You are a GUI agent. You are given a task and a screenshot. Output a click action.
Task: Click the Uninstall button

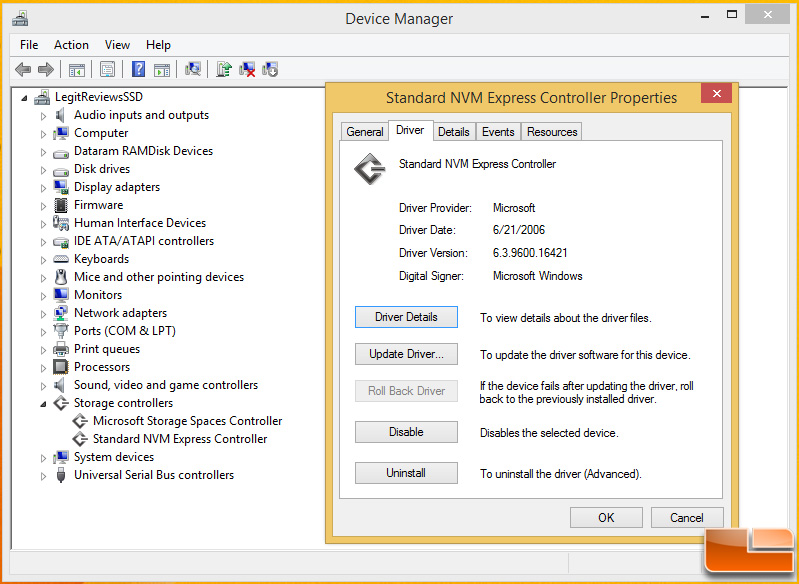406,473
